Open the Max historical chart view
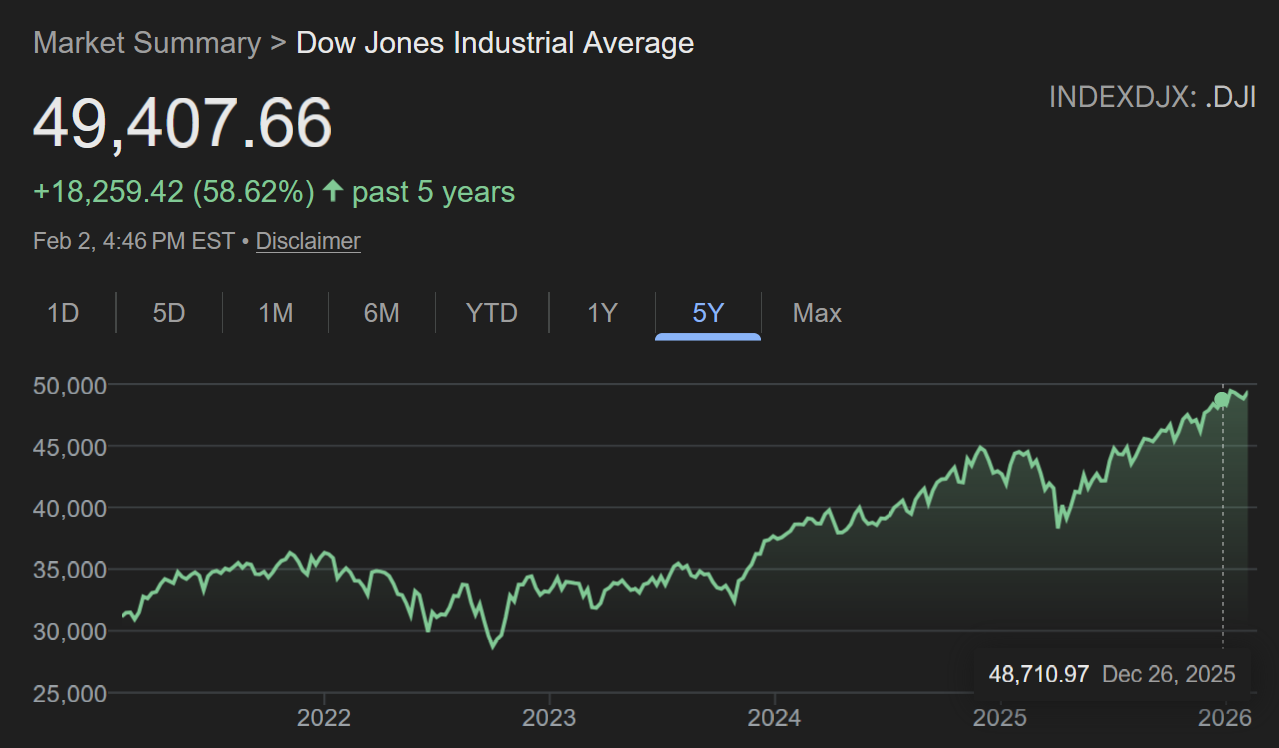 click(817, 313)
